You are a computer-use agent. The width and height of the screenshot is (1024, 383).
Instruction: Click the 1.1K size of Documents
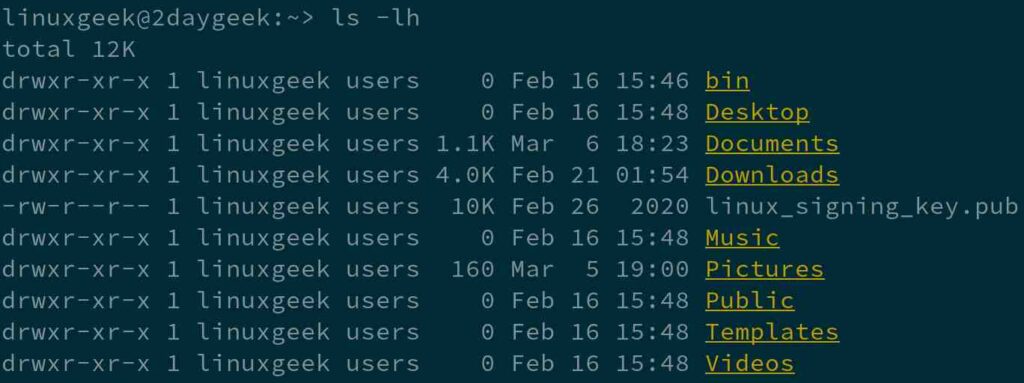(465, 144)
